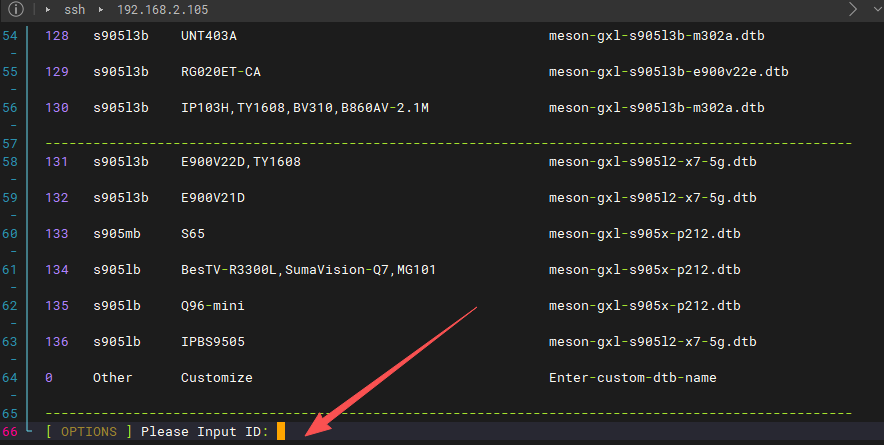Click line number 60 in the gutter
Image resolution: width=884 pixels, height=445 pixels.
(11, 234)
